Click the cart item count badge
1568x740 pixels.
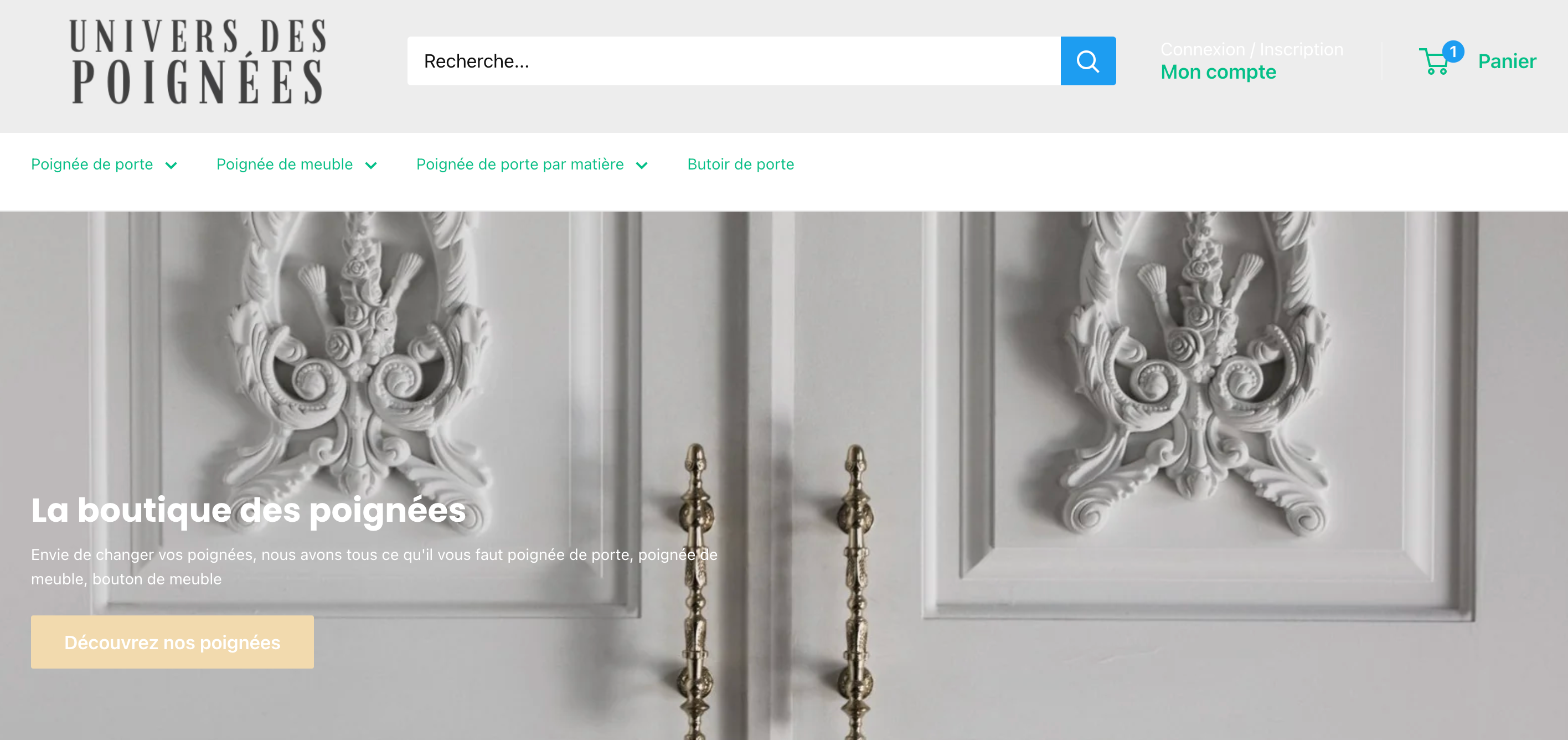coord(1453,52)
